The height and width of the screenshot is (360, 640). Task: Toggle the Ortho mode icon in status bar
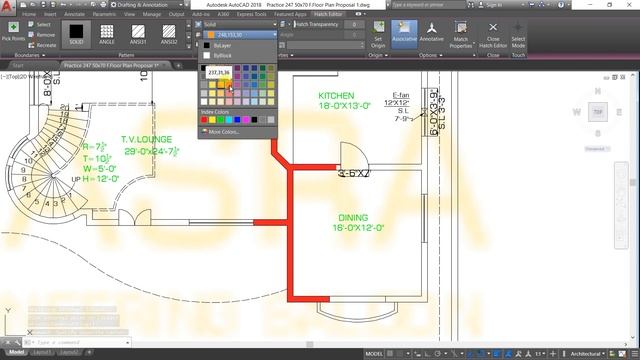427,354
